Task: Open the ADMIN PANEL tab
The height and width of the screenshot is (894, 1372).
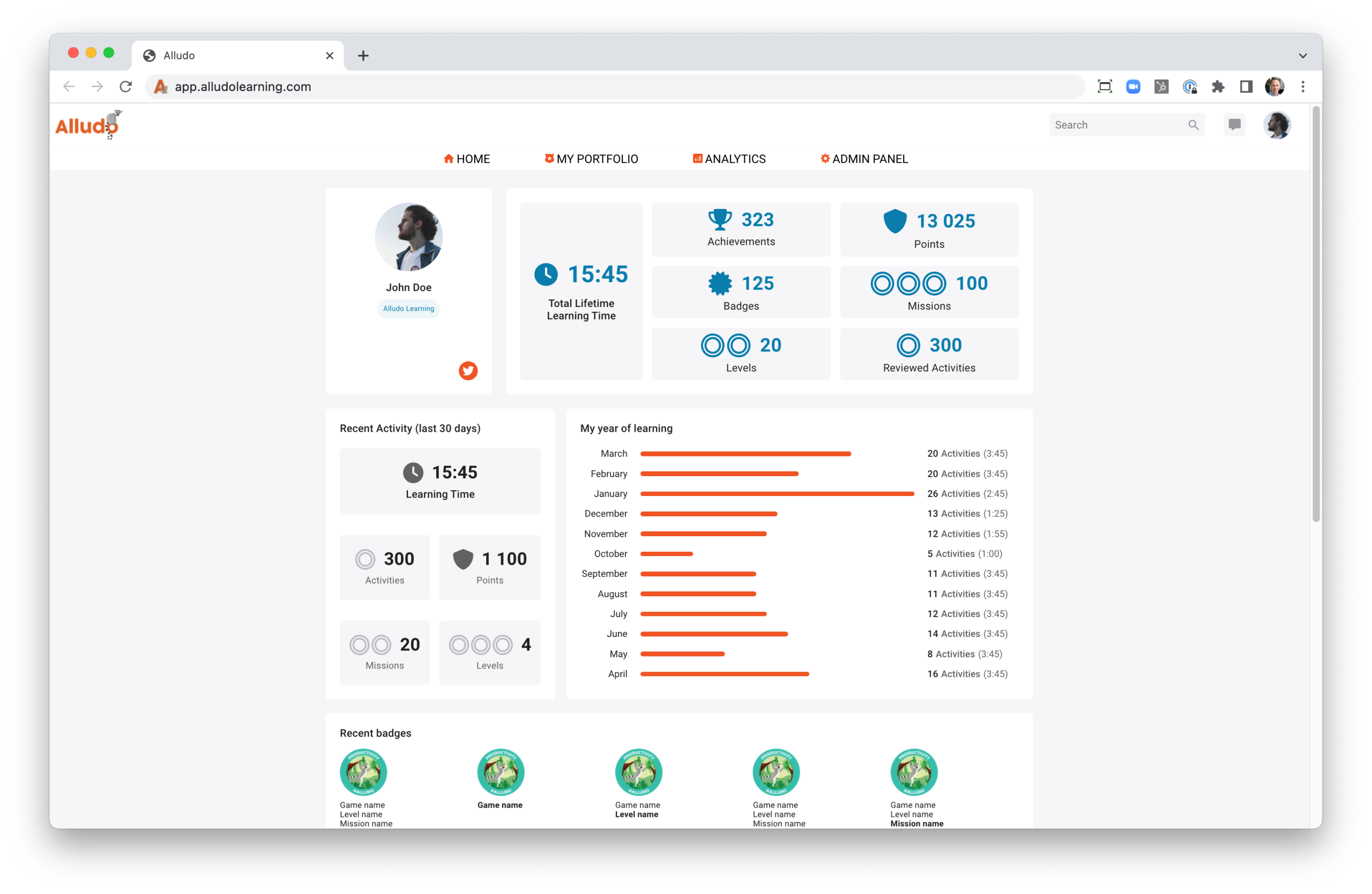Action: point(863,159)
